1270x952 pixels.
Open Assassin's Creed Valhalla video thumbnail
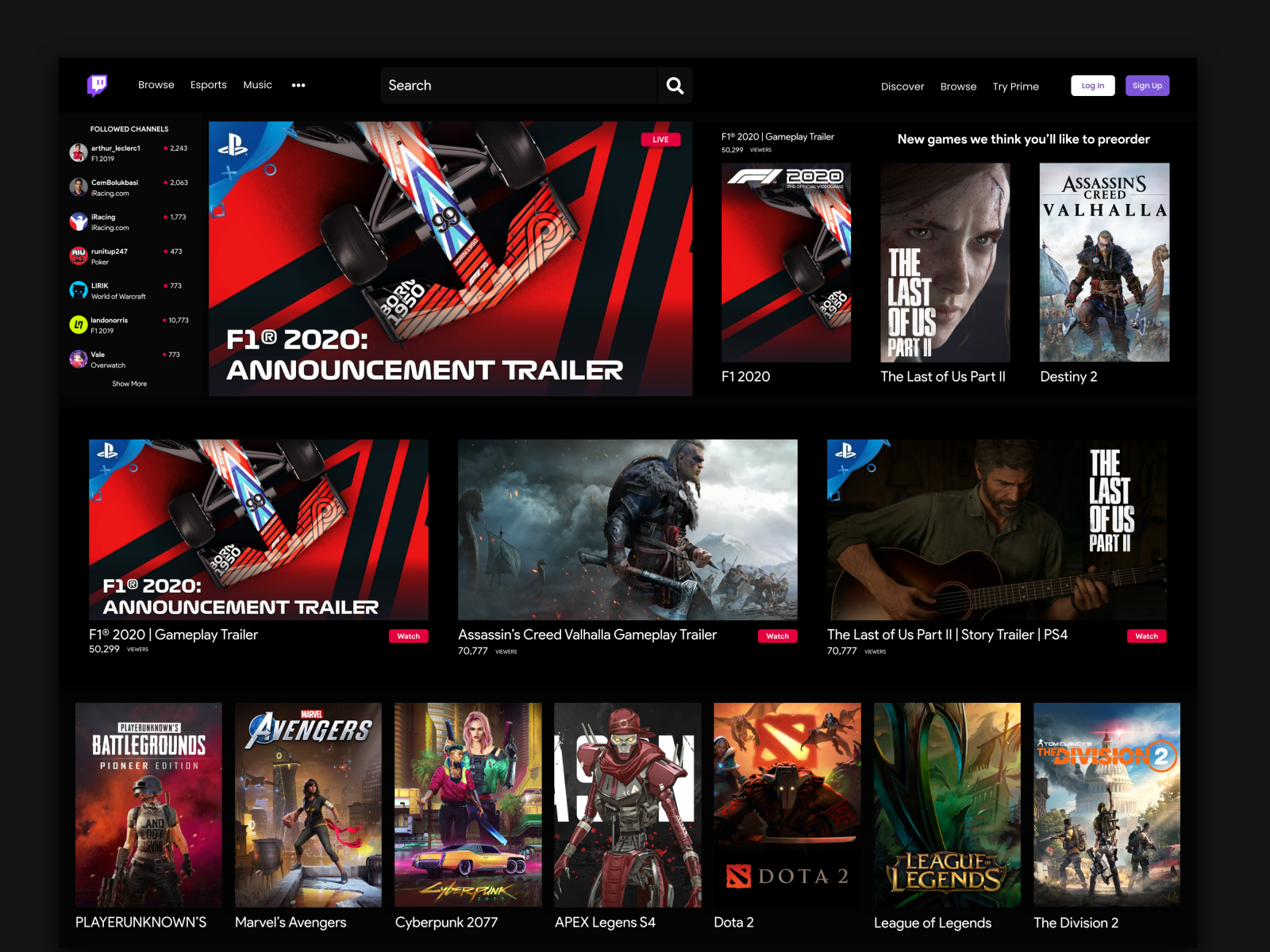628,530
